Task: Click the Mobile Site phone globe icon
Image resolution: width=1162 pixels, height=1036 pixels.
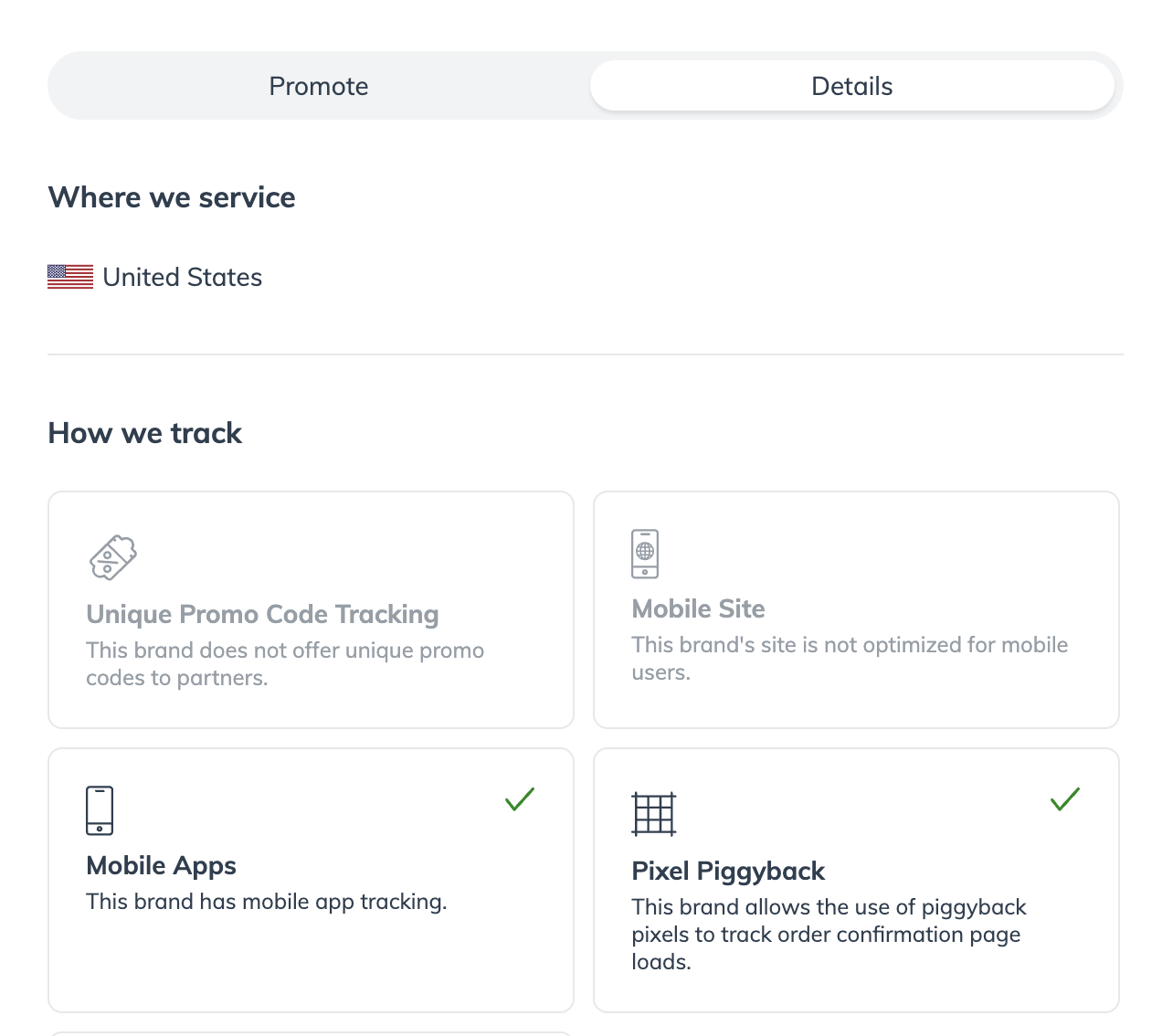Action: tap(645, 554)
